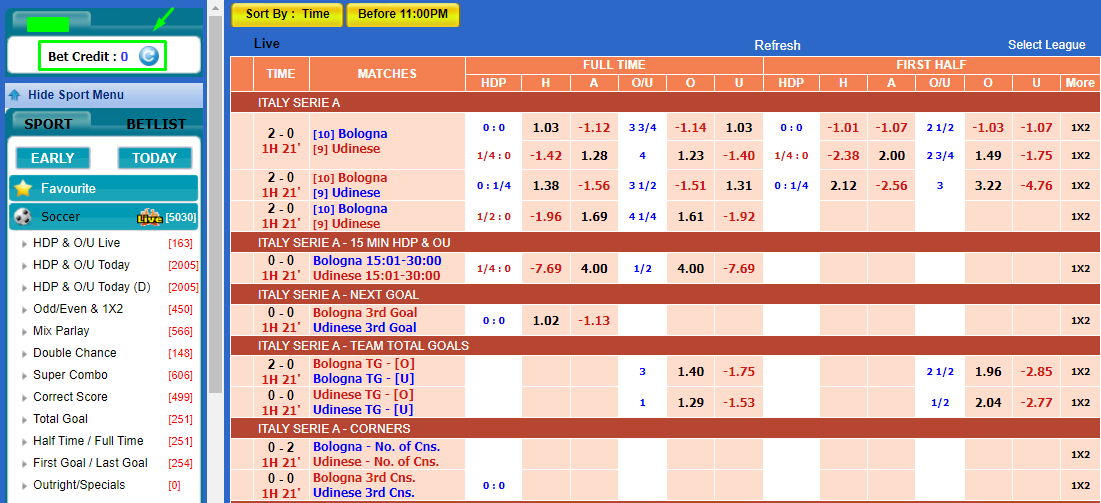This screenshot has height=503, width=1101.
Task: Open 1X2 for Bologna 15:01-30:00 row
Action: coord(1080,268)
